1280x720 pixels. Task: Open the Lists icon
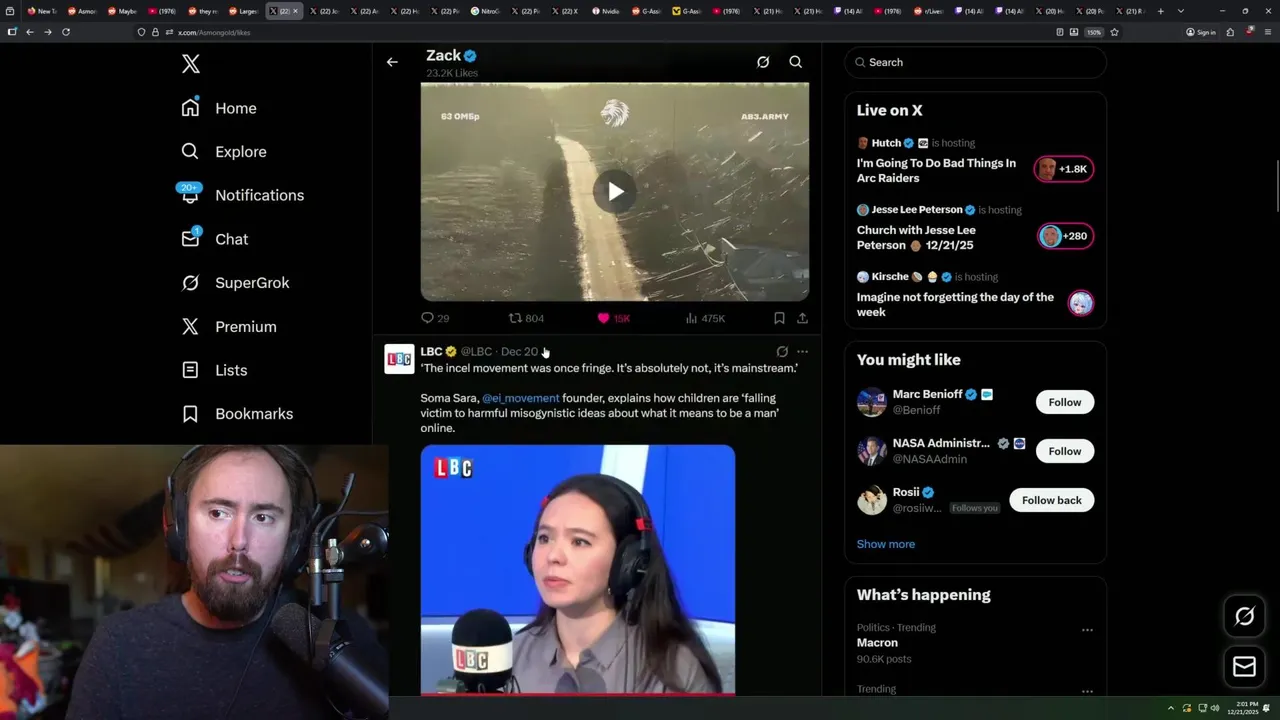190,370
